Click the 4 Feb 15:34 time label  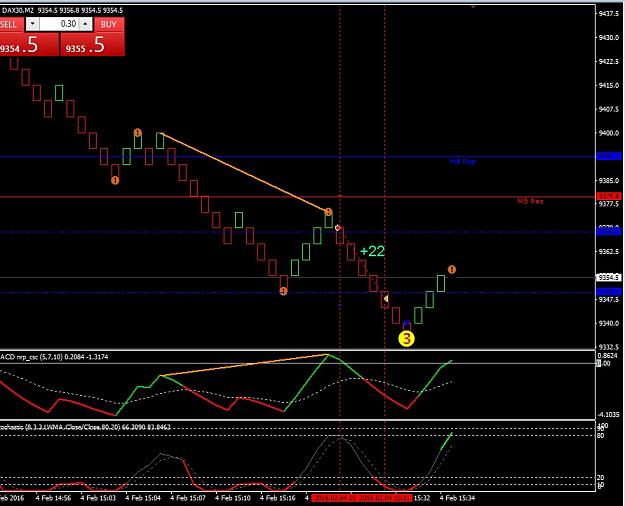pyautogui.click(x=457, y=498)
